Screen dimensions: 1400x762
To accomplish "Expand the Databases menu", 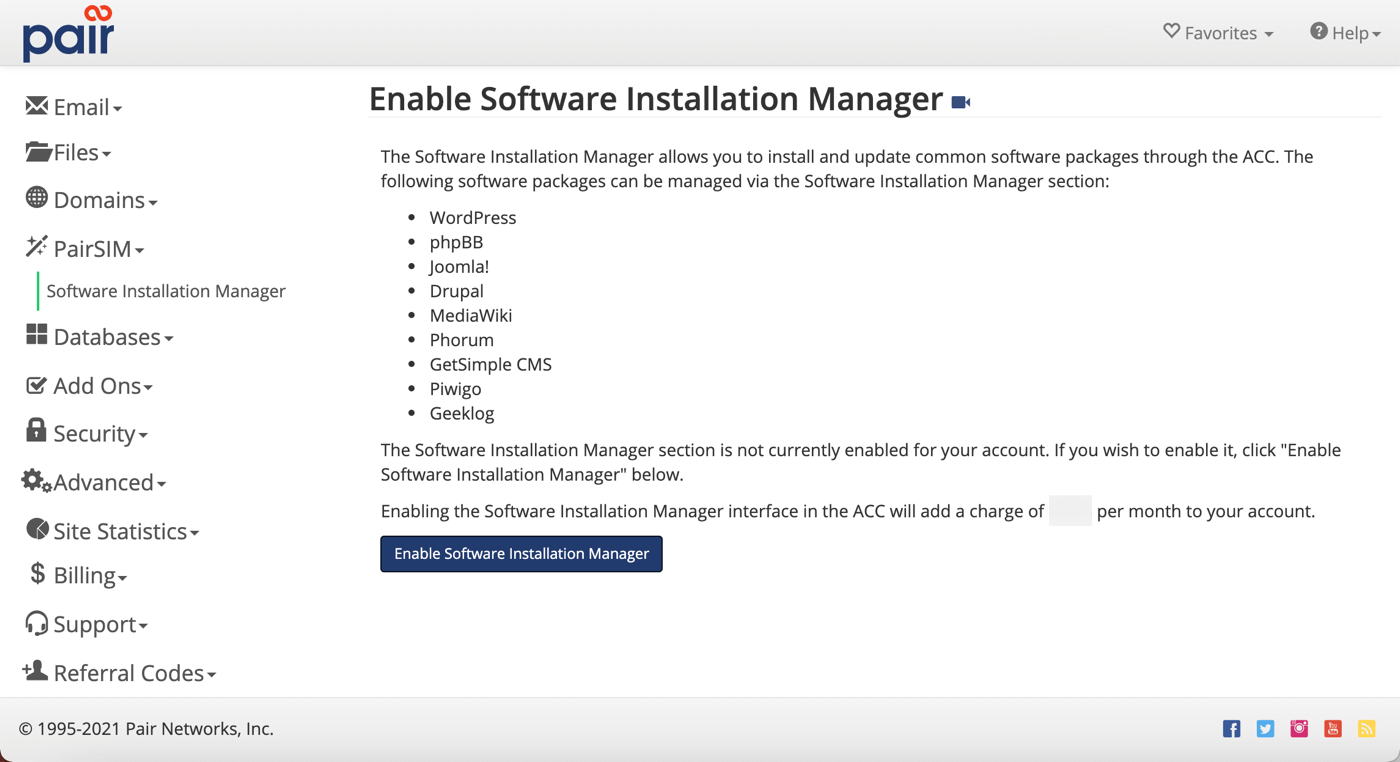I will coord(100,337).
